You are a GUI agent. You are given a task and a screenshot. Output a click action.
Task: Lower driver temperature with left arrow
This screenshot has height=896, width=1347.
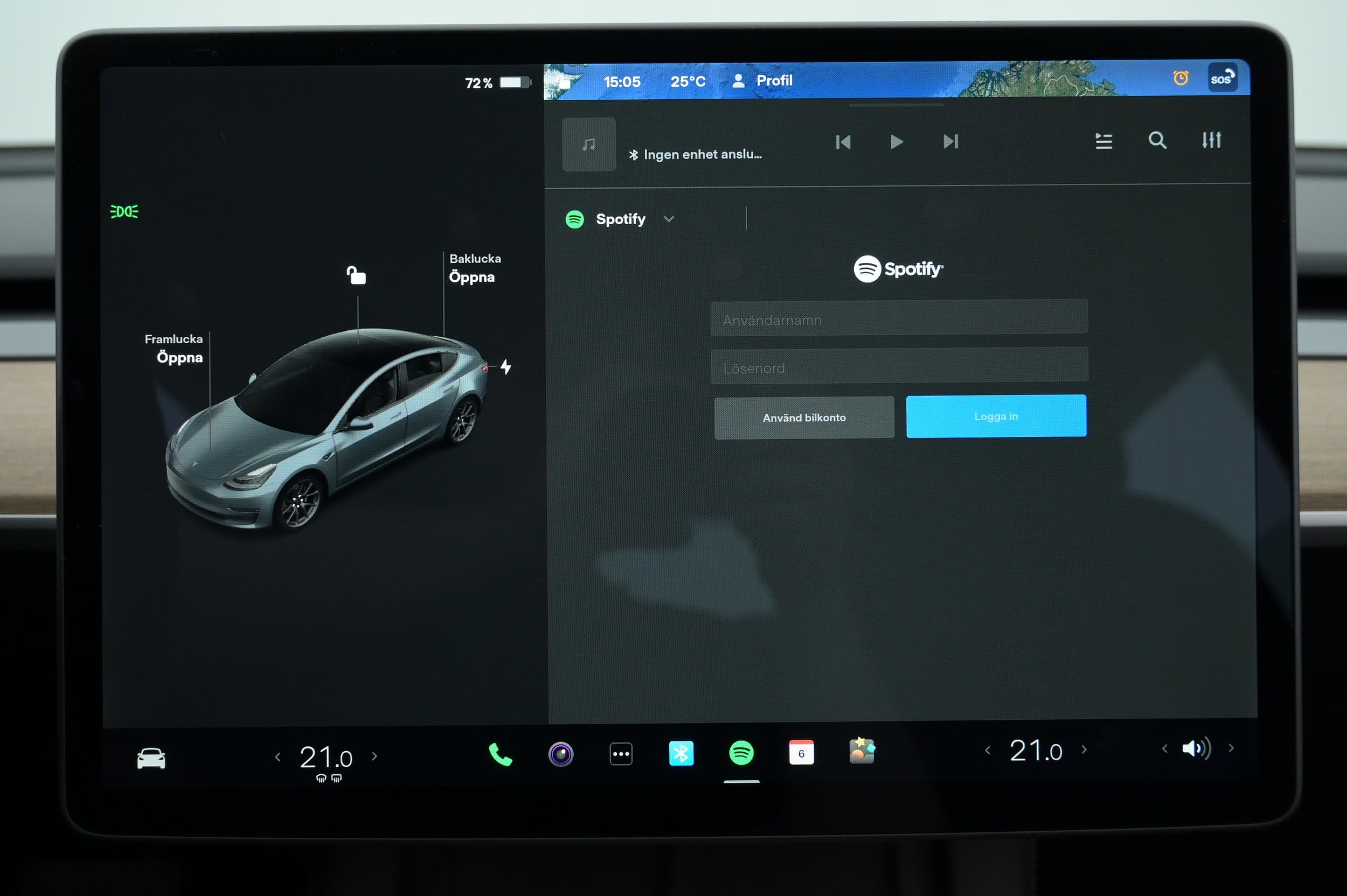click(277, 757)
